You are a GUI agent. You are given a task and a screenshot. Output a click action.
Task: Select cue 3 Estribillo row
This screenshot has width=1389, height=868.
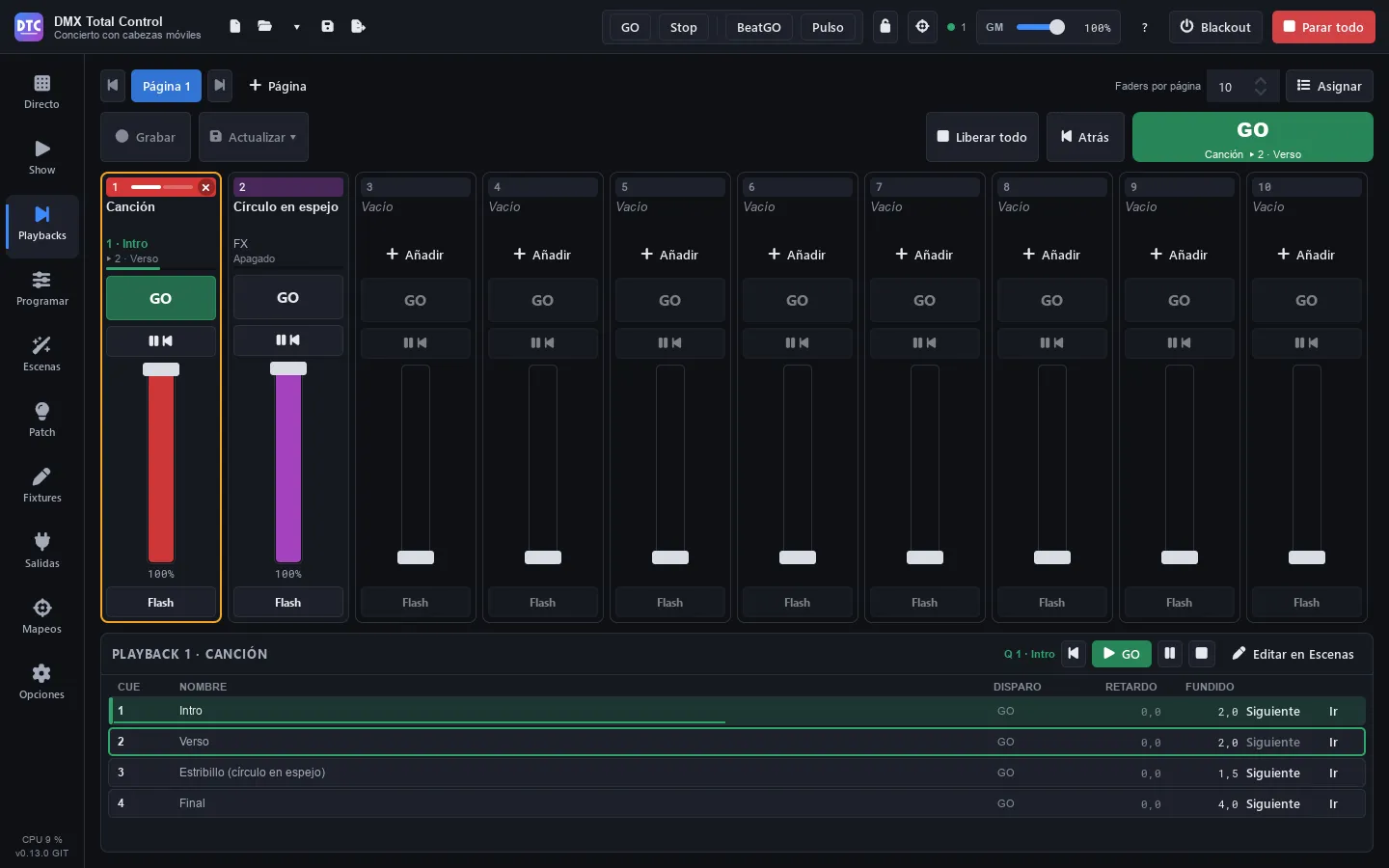737,773
